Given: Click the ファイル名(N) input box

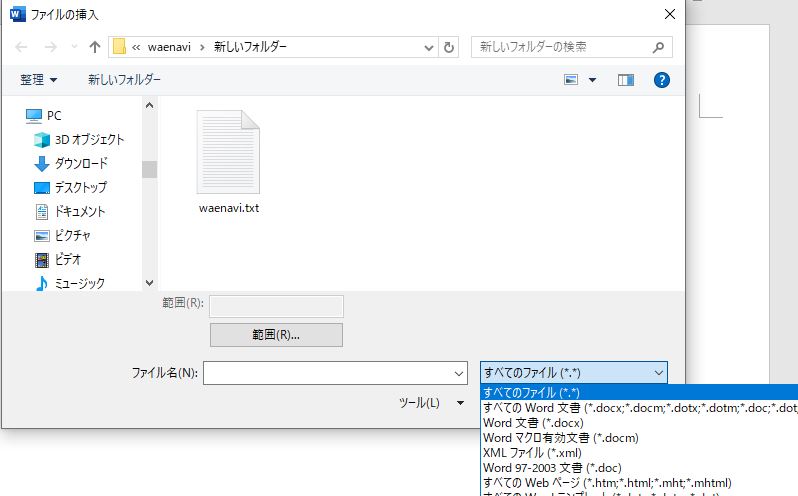Looking at the screenshot, I should point(335,373).
